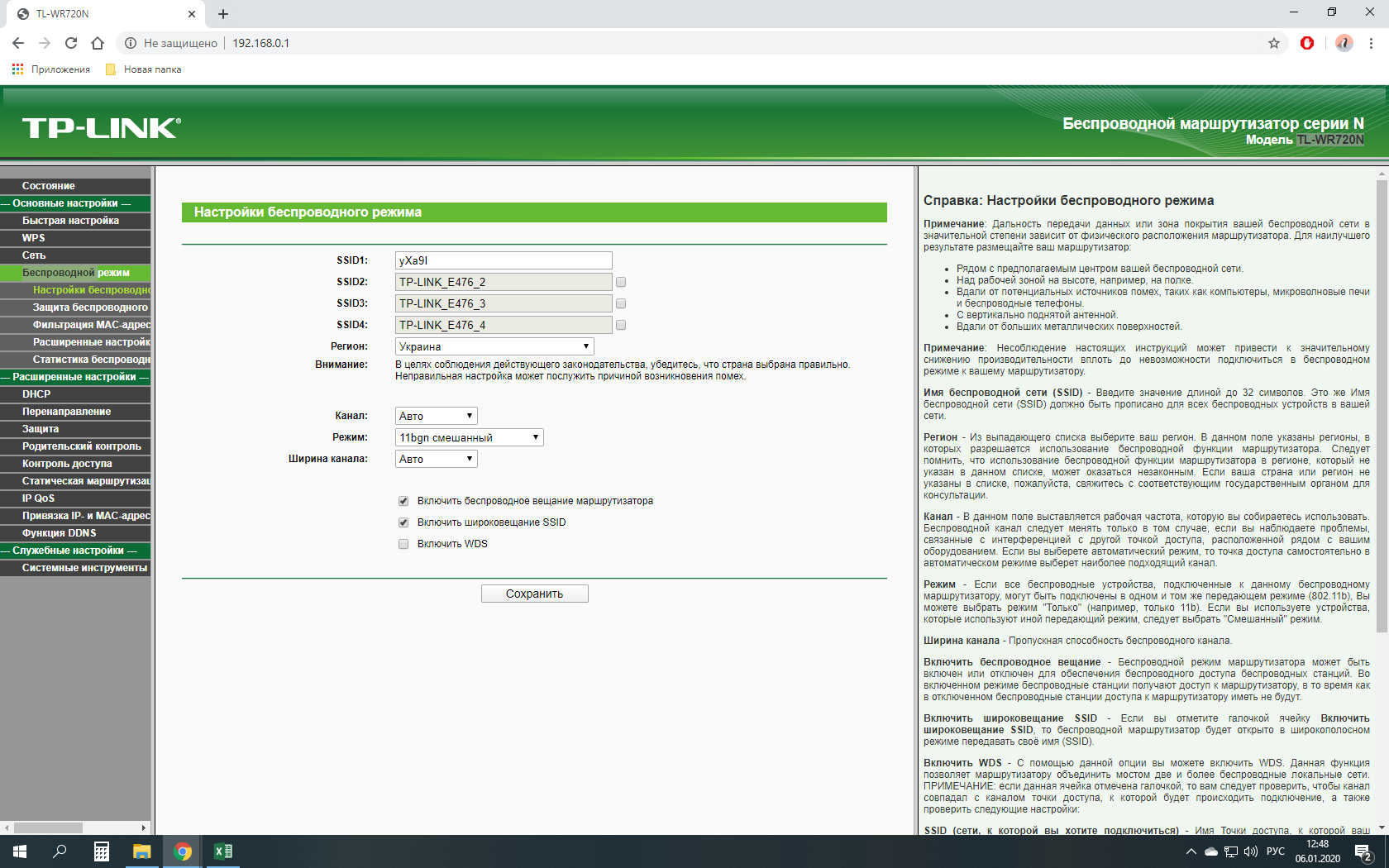
Task: Toggle 'Включить беспроводное вещание маршрутизатора' checkbox
Action: tap(403, 501)
